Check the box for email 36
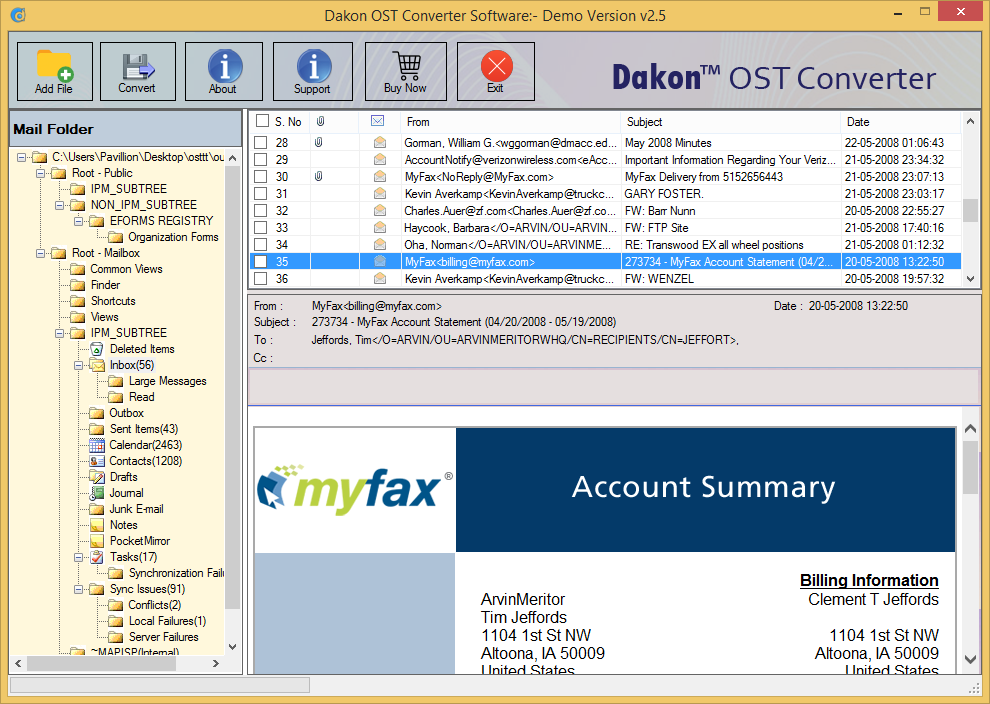This screenshot has width=990, height=704. [x=260, y=278]
